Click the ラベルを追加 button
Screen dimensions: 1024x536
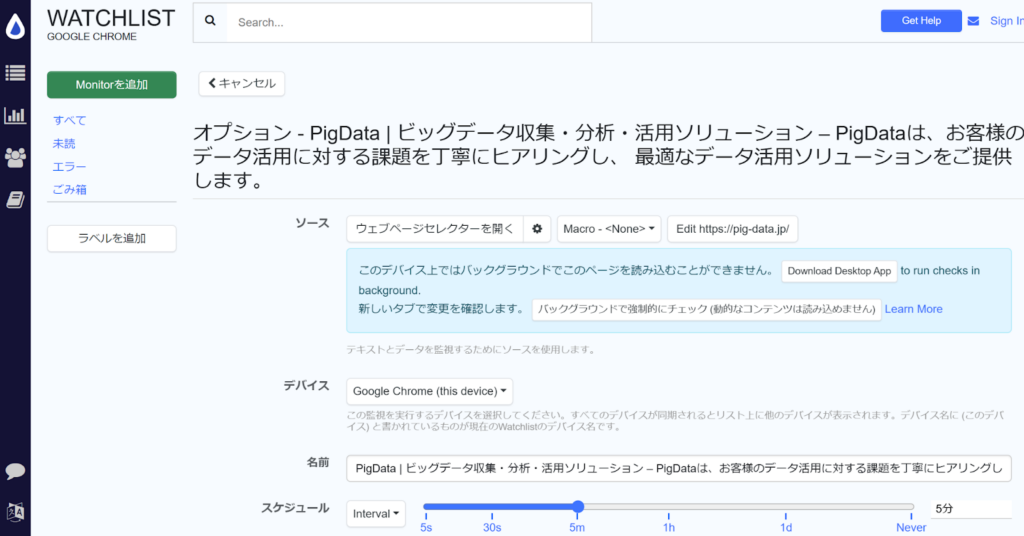[112, 238]
